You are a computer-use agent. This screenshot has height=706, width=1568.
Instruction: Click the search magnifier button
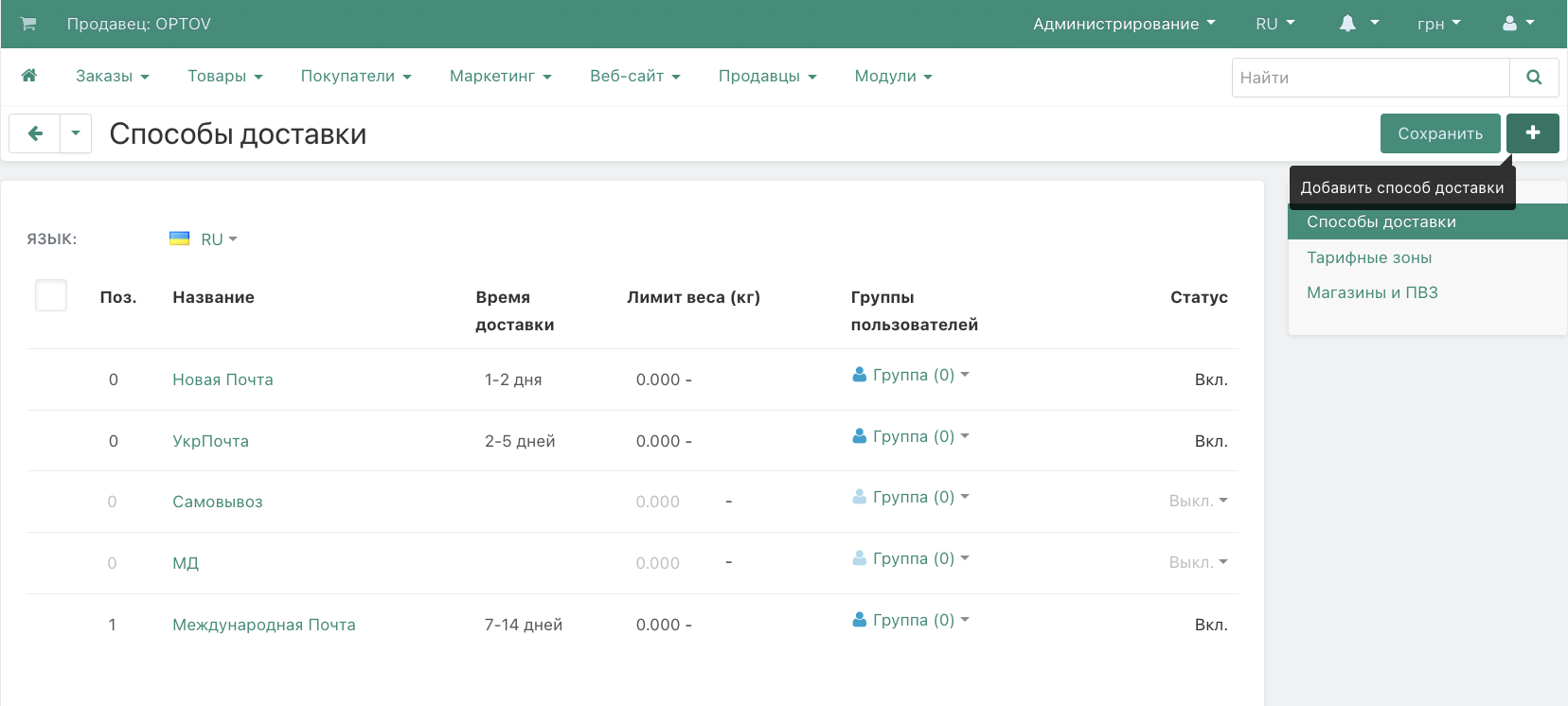1534,78
